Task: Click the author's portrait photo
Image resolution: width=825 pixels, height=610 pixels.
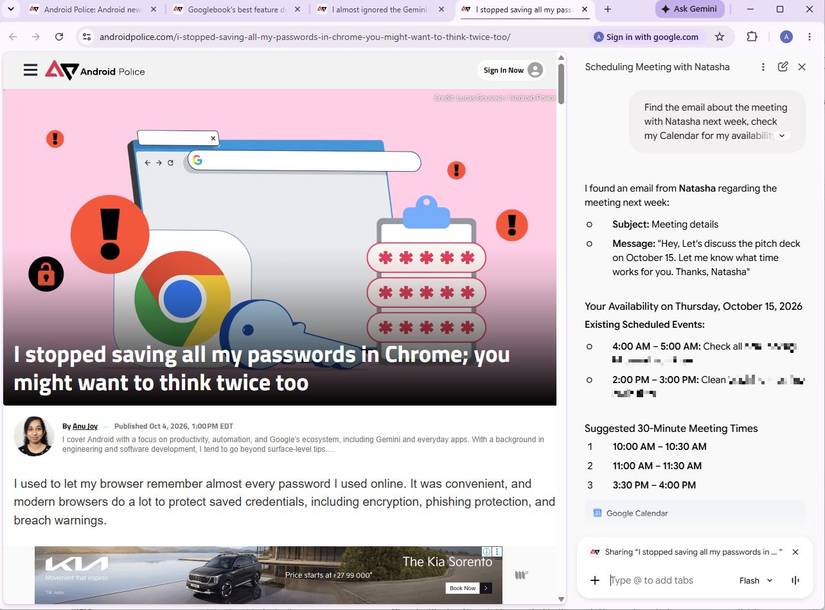Action: (34, 436)
